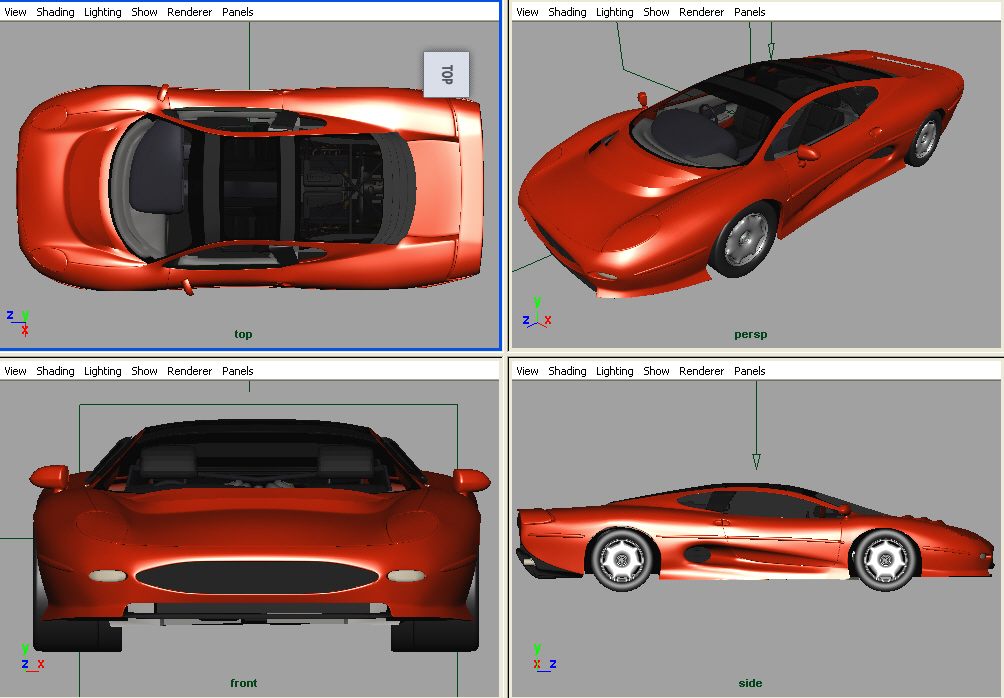Open Lighting menu in persp viewport
The width and height of the screenshot is (1004, 698).
[615, 12]
